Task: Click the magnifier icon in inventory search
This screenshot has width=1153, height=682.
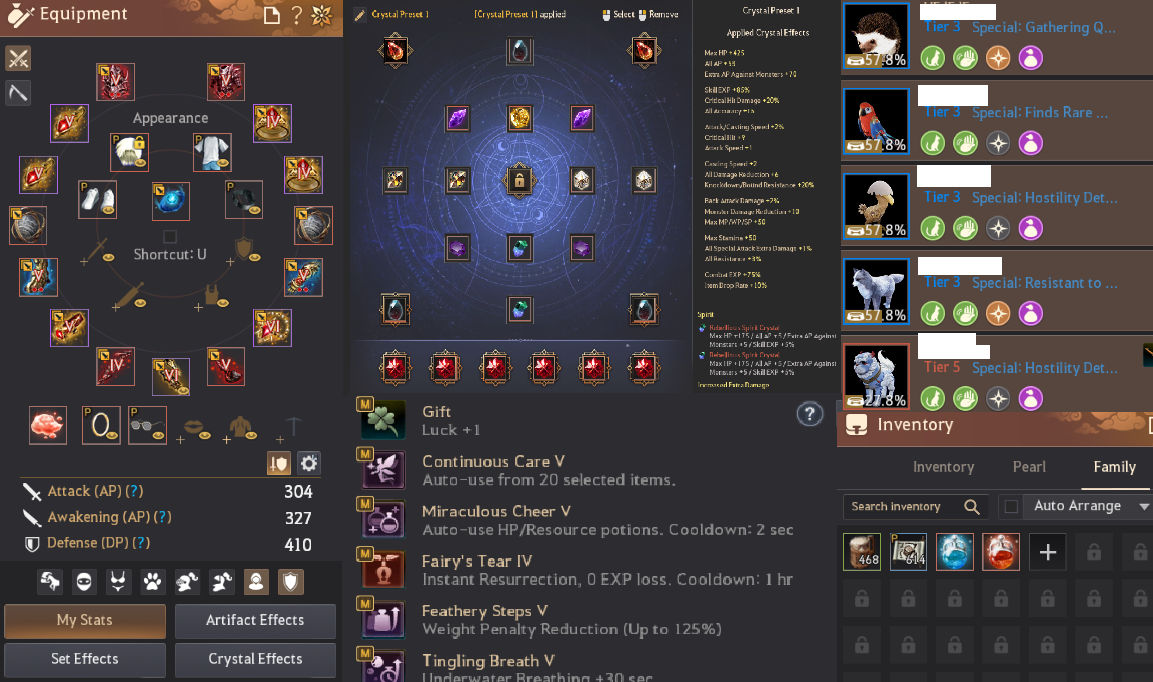Action: [x=971, y=506]
